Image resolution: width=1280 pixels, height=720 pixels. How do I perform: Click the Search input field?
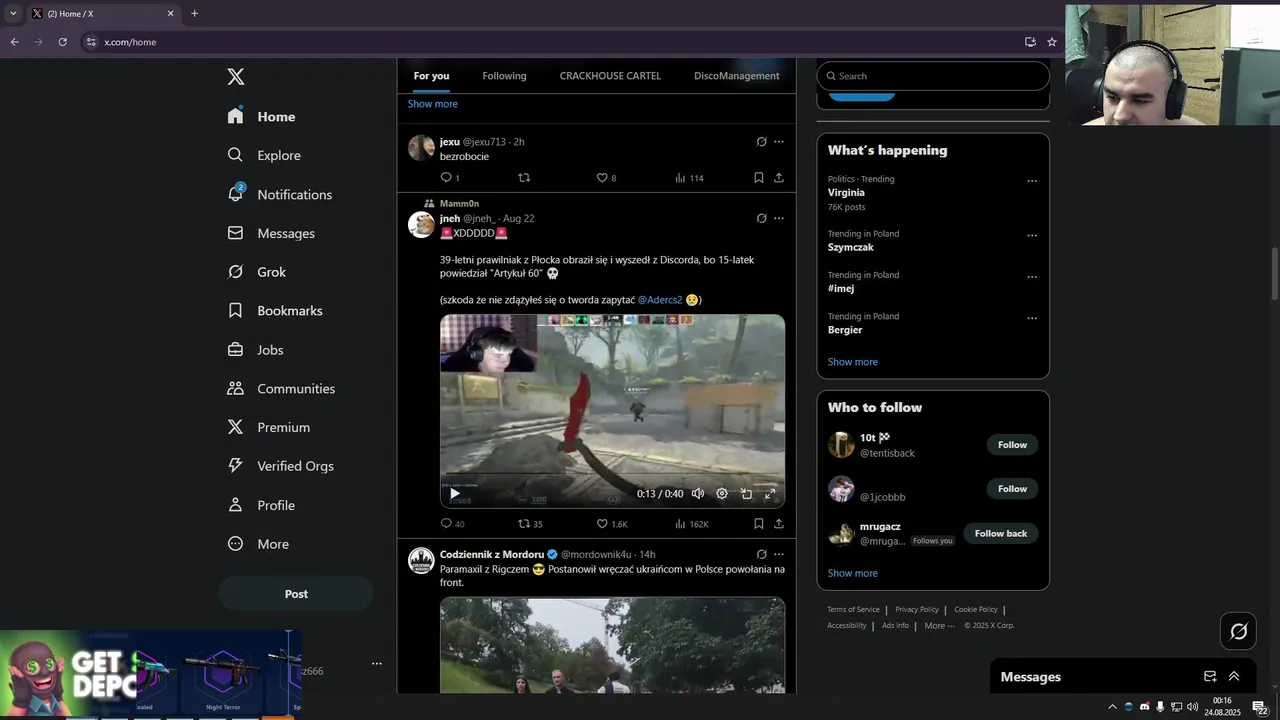933,76
